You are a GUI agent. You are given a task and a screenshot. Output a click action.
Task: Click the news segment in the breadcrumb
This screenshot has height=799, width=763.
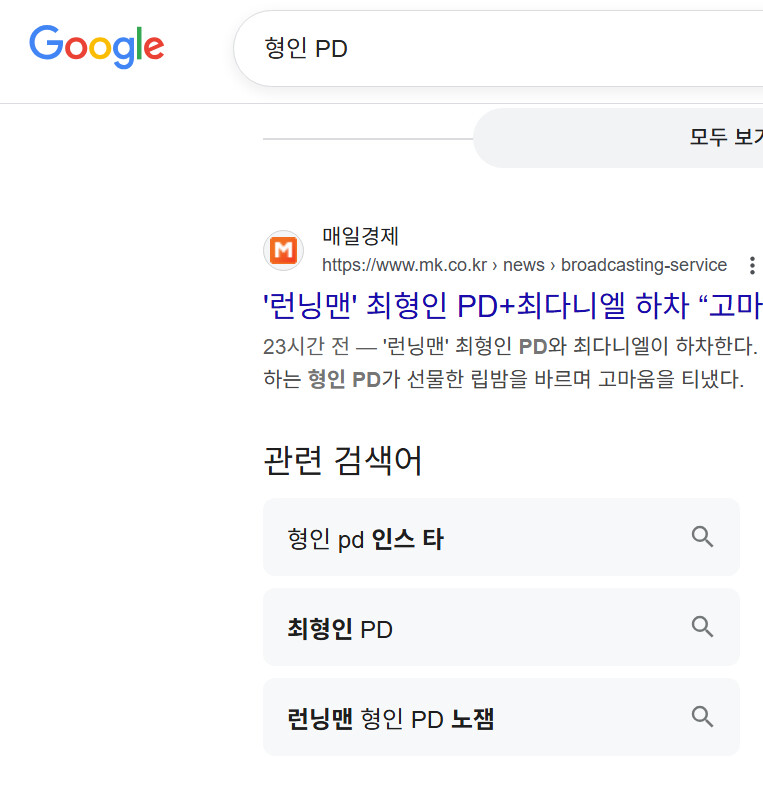(x=523, y=265)
